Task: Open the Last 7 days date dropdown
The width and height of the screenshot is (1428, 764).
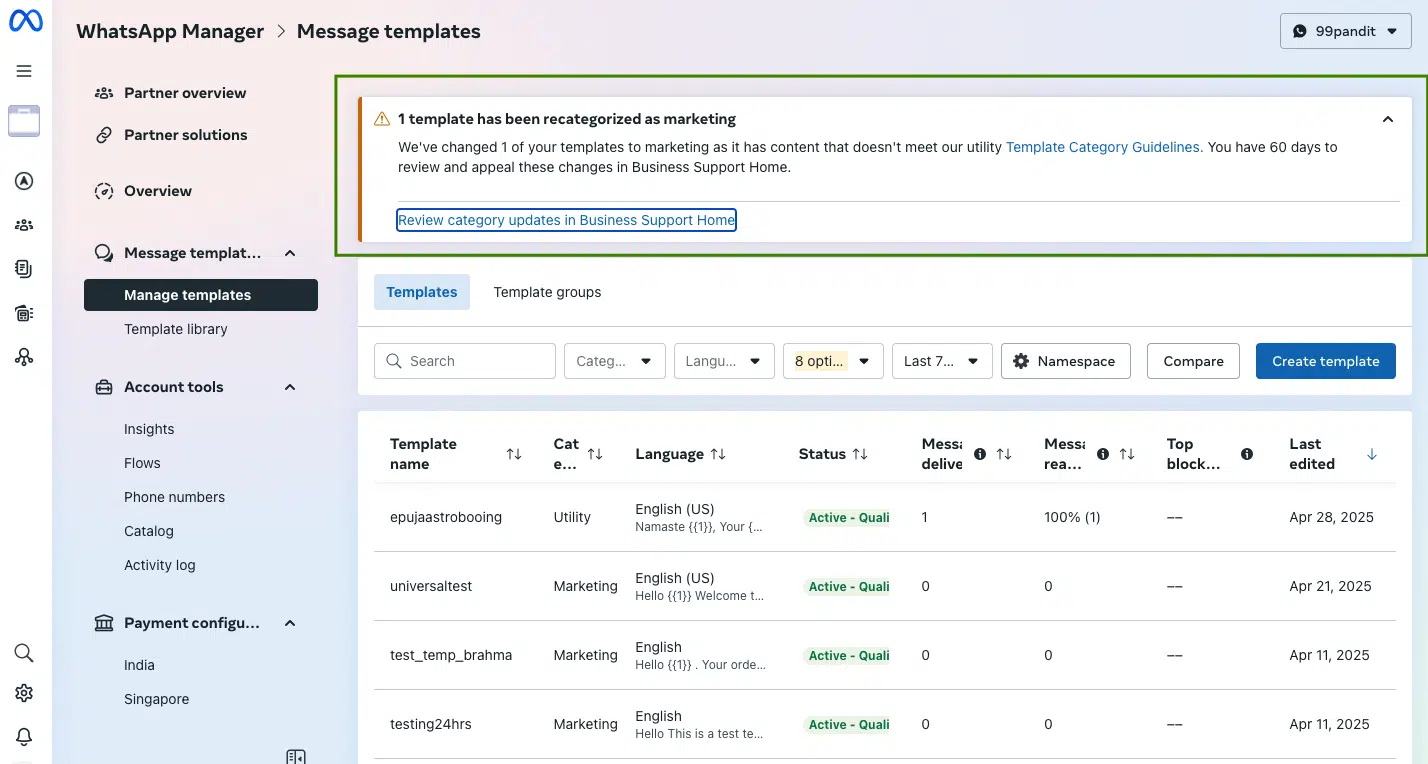Action: [942, 361]
